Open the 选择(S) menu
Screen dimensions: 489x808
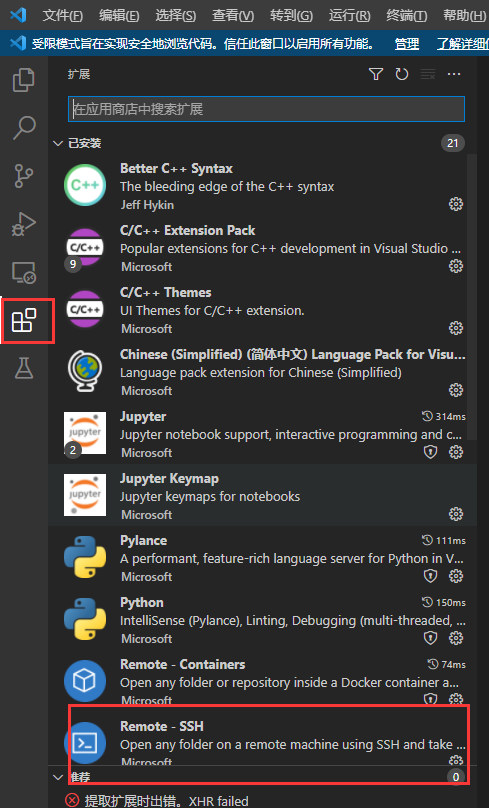coord(176,15)
